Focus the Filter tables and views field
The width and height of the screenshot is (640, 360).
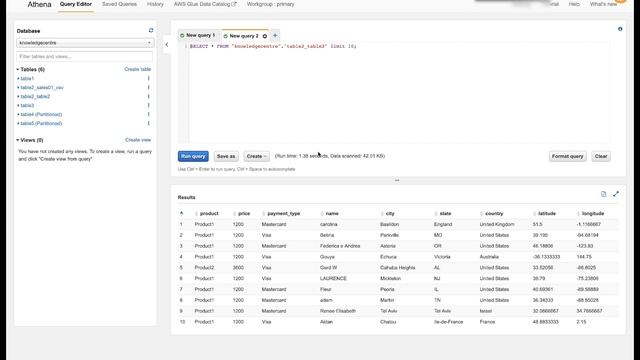coord(85,57)
